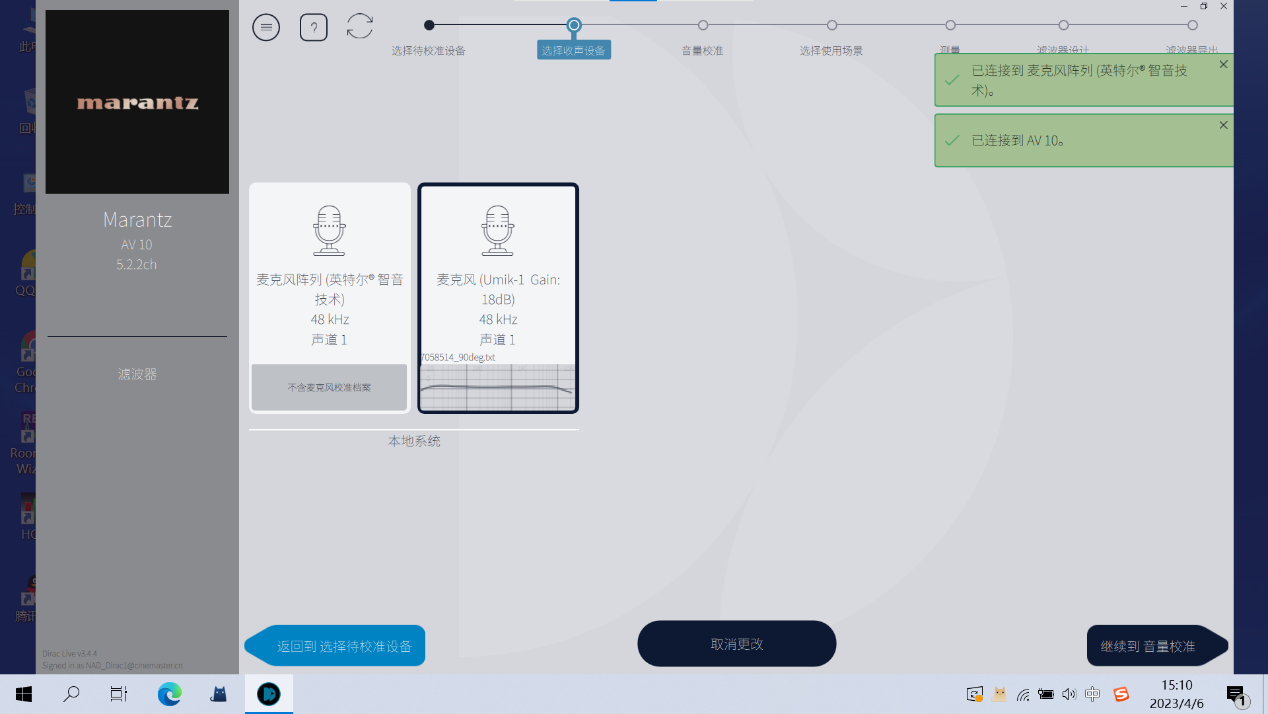Select the 麦克风阵列 (英特尔 智音技术) microphone card
The image size is (1268, 714).
[330, 297]
